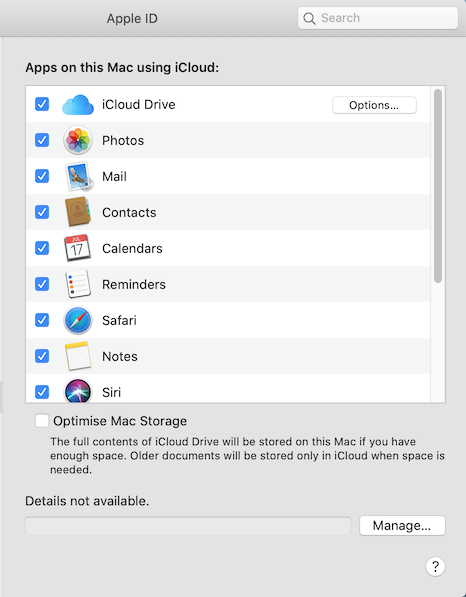Toggle the Calendars checkbox
Image resolution: width=466 pixels, height=597 pixels.
42,248
